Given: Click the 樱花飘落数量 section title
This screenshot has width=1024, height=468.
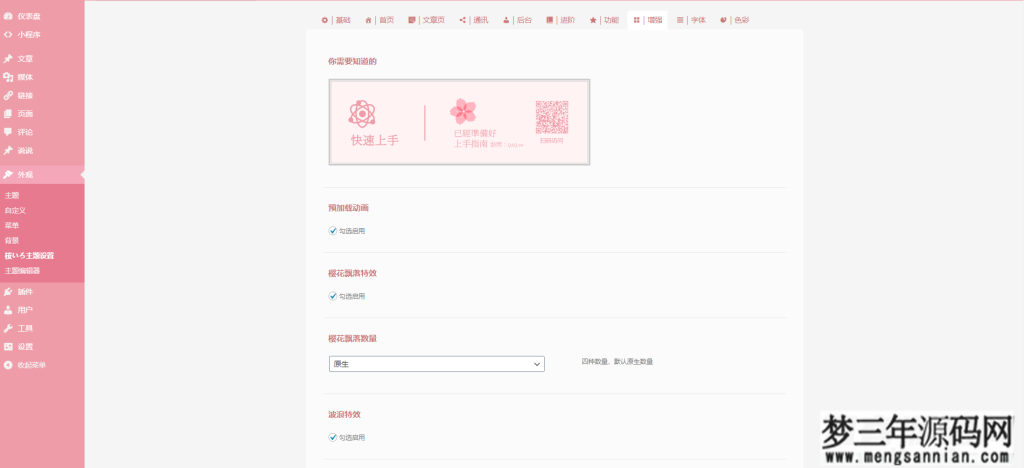Looking at the screenshot, I should [353, 338].
